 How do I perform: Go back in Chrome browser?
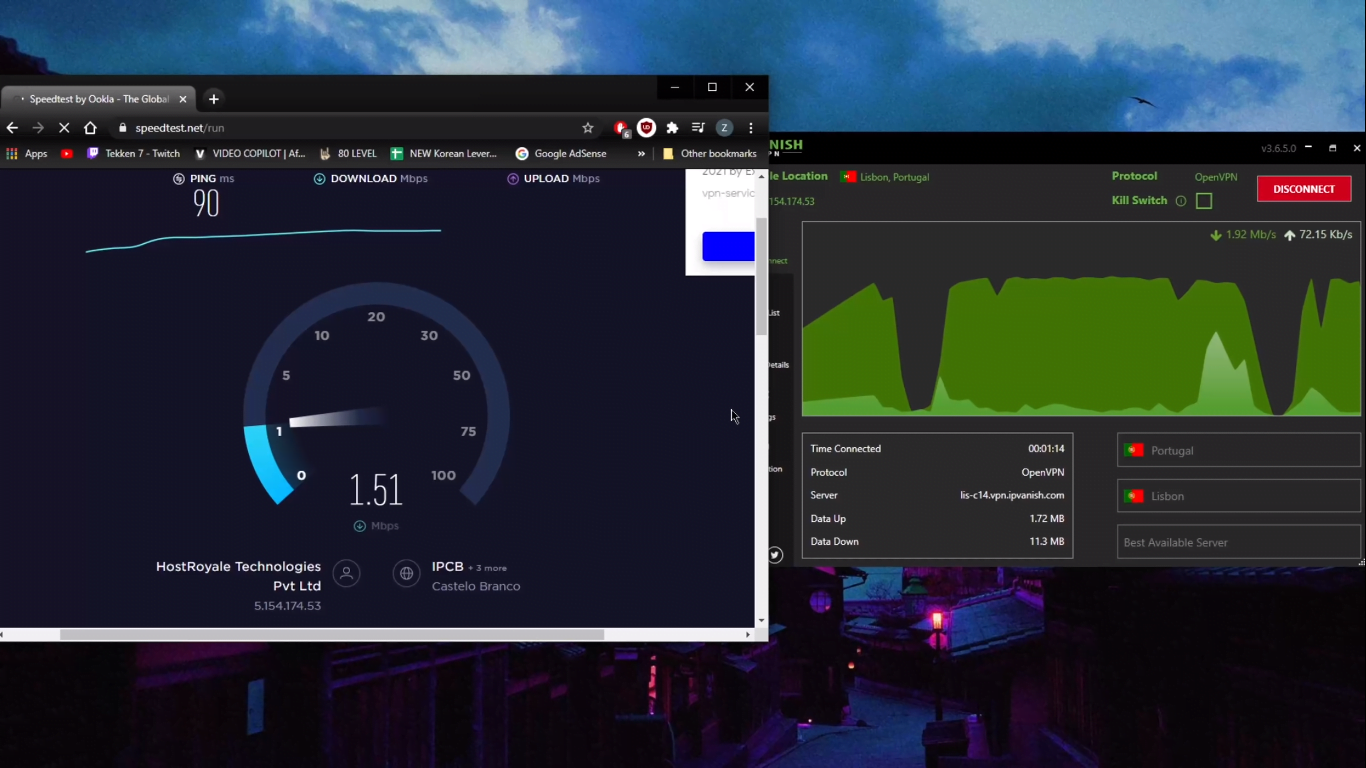(12, 128)
